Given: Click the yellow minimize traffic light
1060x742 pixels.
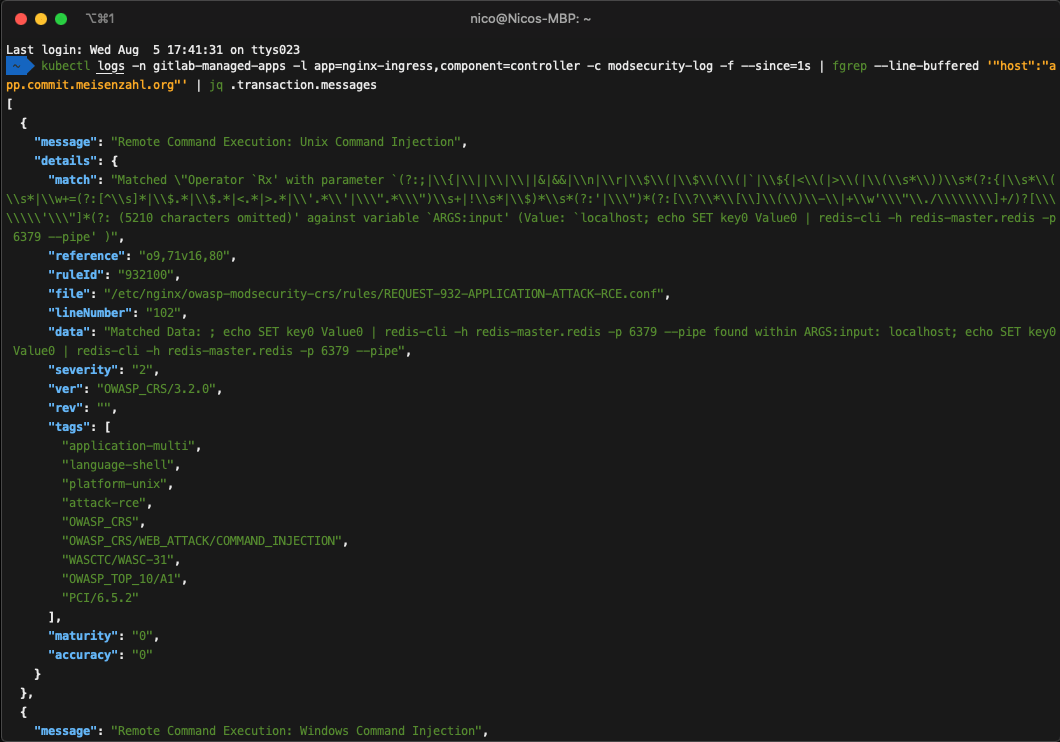Looking at the screenshot, I should point(39,17).
